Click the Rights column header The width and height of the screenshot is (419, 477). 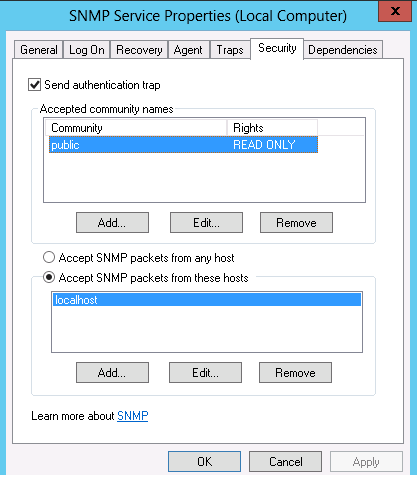tap(272, 128)
